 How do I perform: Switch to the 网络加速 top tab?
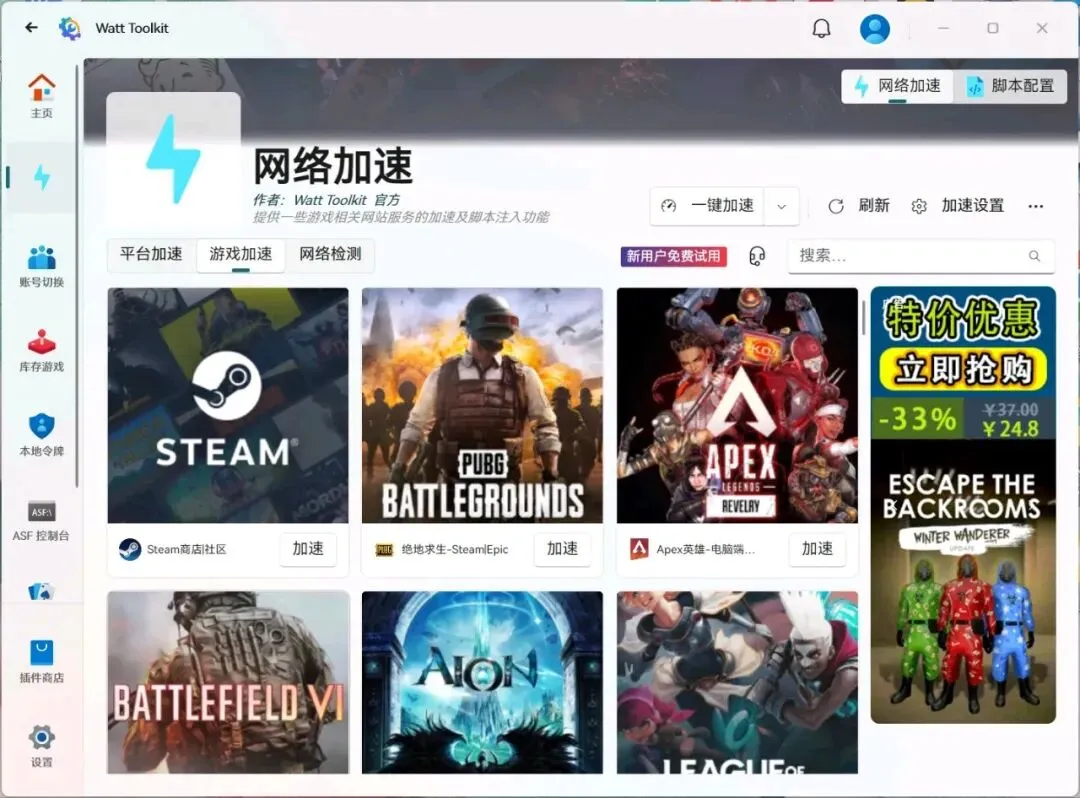897,86
